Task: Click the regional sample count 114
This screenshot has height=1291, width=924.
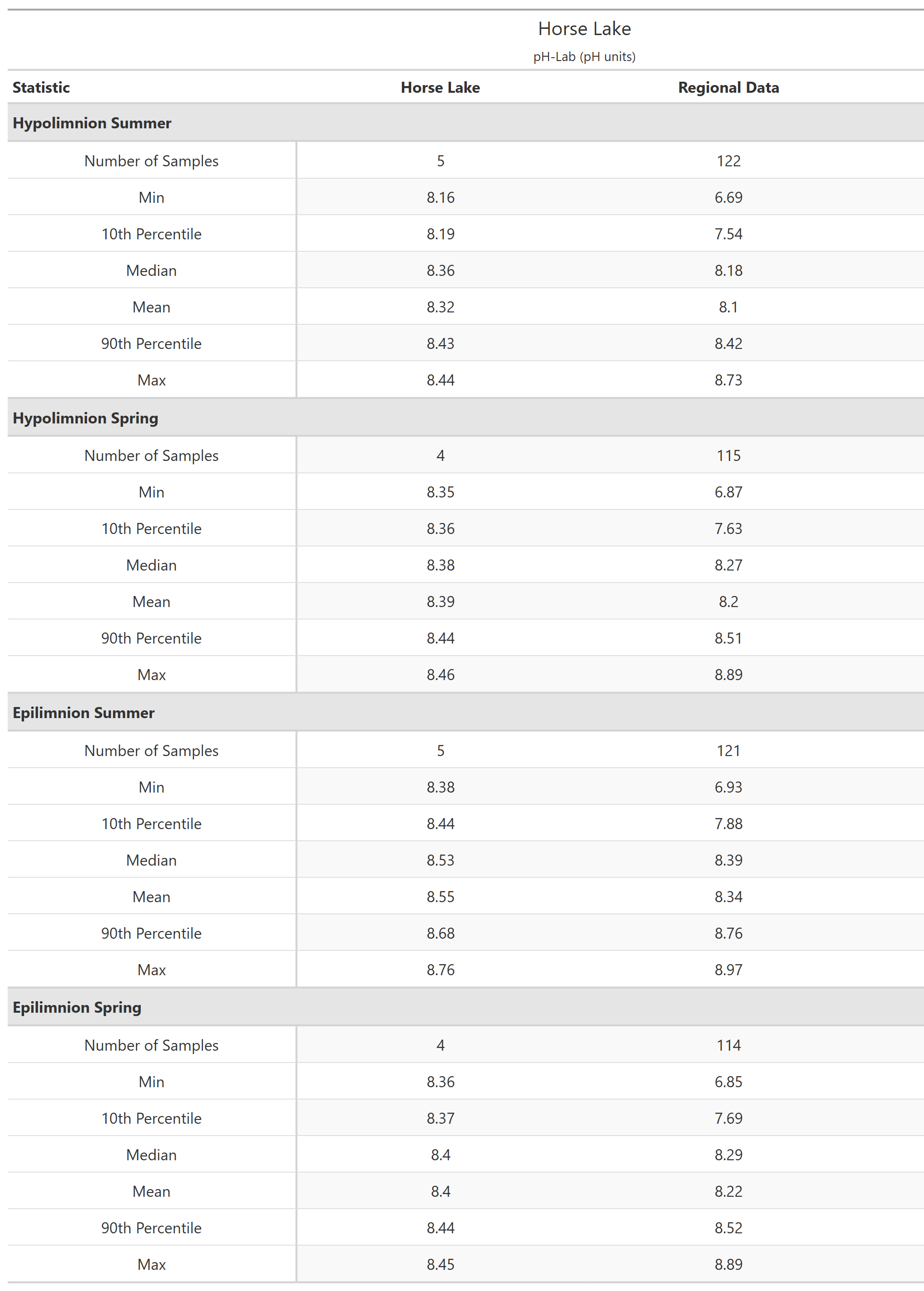Action: pos(728,1045)
